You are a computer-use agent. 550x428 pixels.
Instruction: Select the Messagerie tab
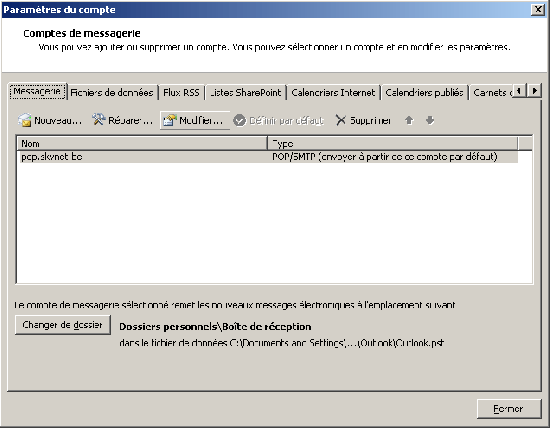tap(37, 92)
